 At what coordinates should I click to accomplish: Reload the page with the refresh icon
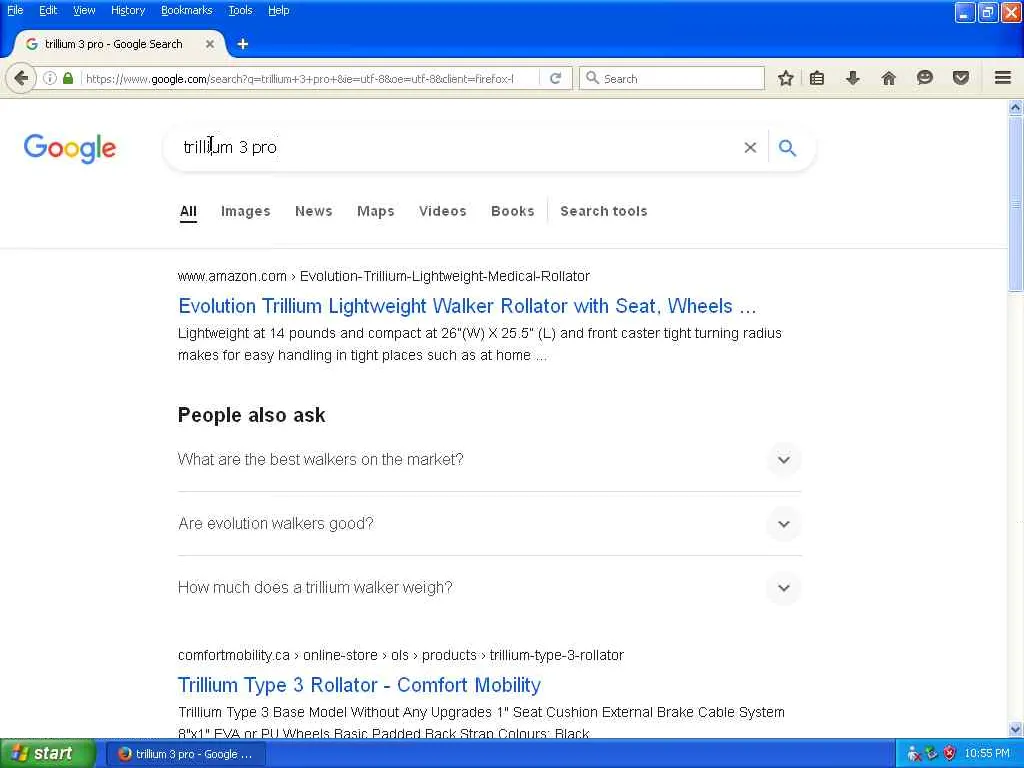pyautogui.click(x=556, y=78)
